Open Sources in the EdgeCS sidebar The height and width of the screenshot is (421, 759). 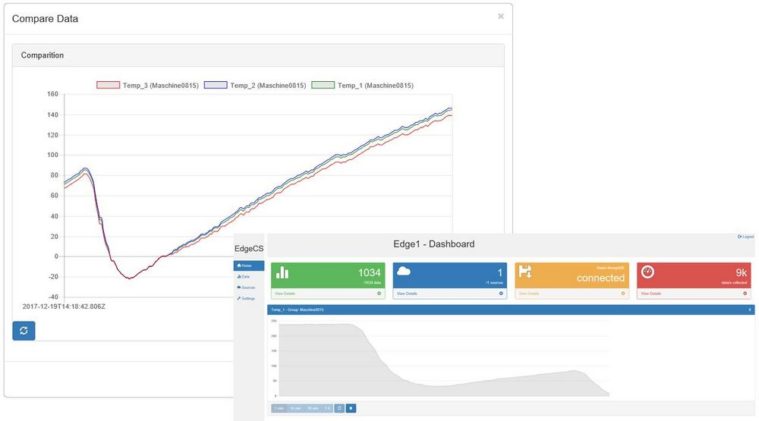(x=247, y=288)
